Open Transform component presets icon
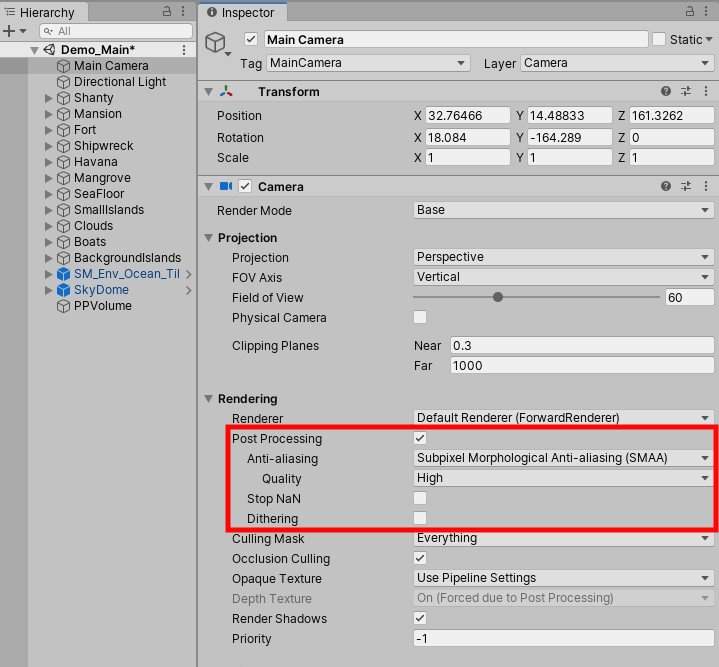The image size is (719, 667). [686, 91]
